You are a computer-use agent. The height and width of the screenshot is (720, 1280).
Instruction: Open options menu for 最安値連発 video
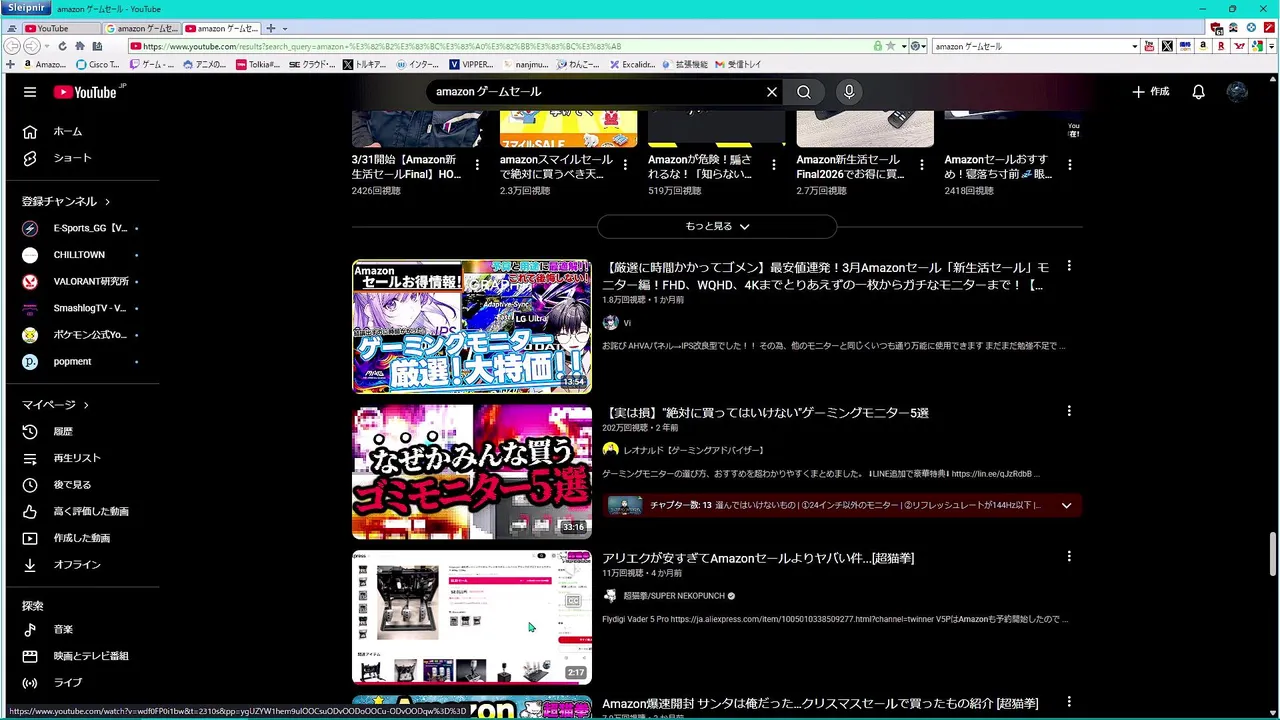1069,266
